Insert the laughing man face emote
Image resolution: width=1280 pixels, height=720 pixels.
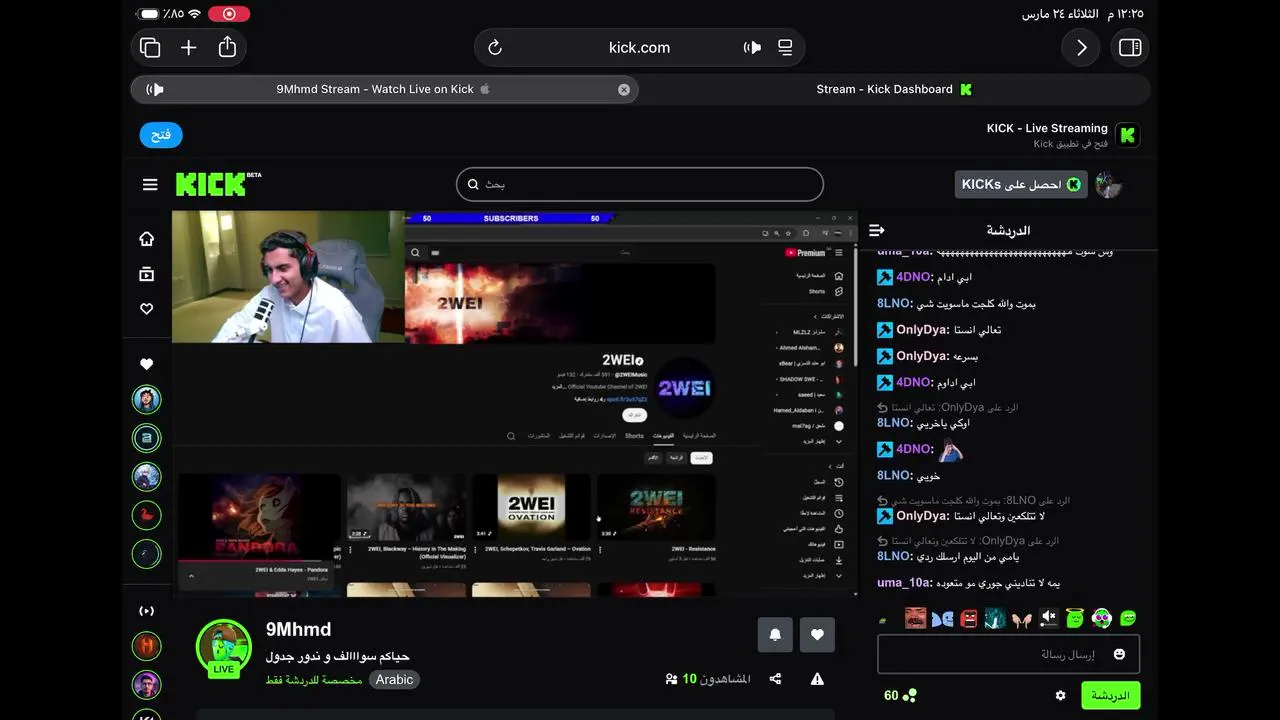click(915, 618)
